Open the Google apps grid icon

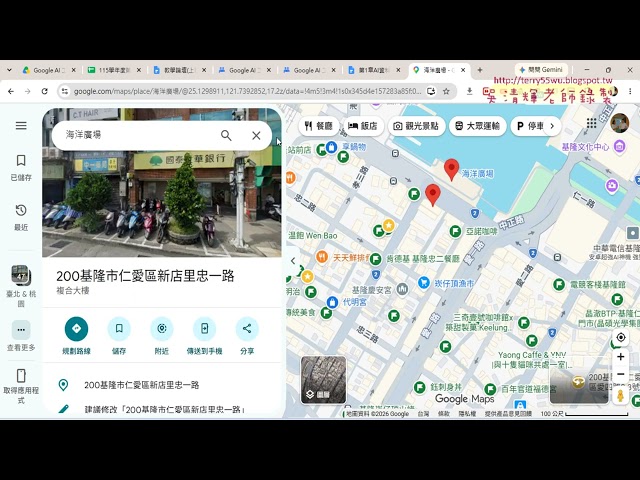591,123
